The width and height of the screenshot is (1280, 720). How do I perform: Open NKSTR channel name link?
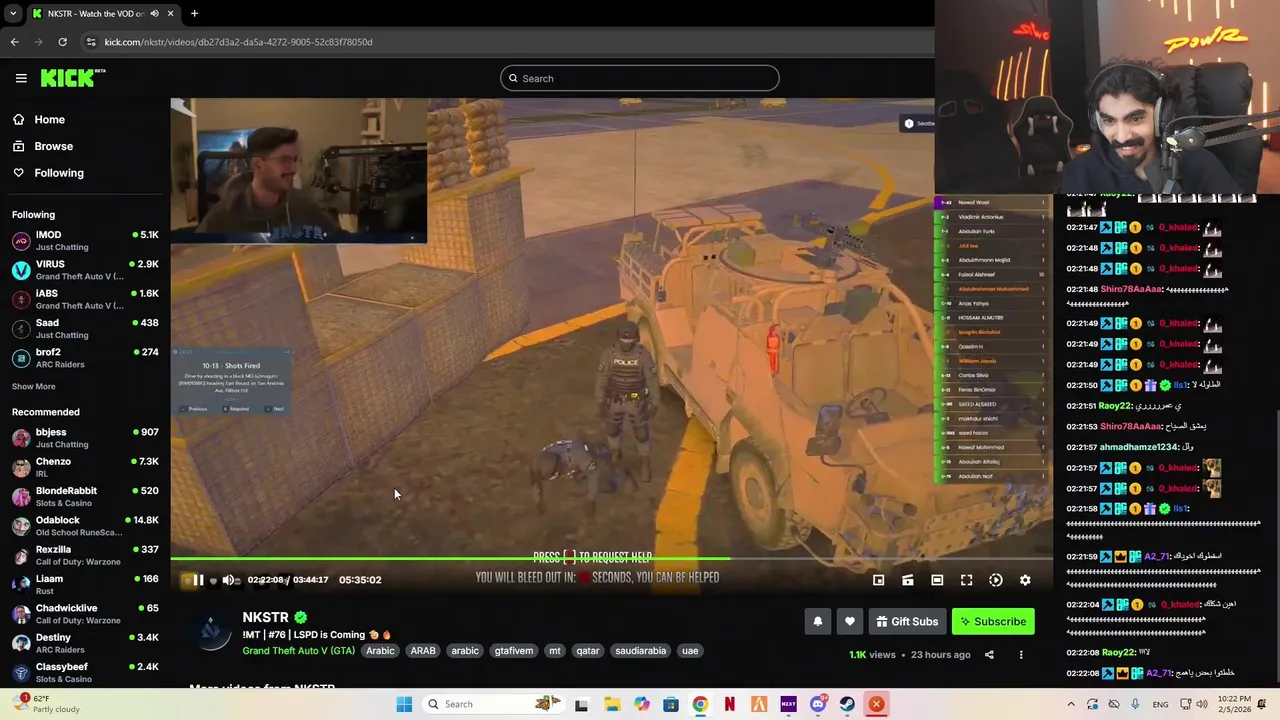265,618
